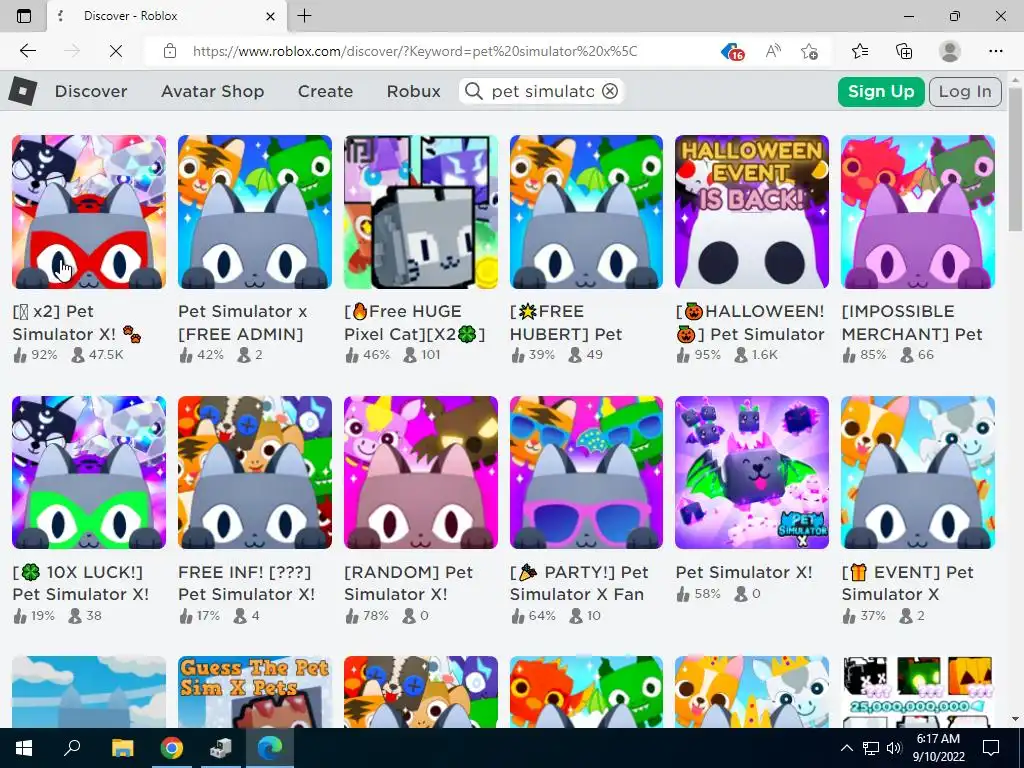This screenshot has height=768, width=1024.
Task: Open Windows taskbar search
Action: click(x=72, y=748)
